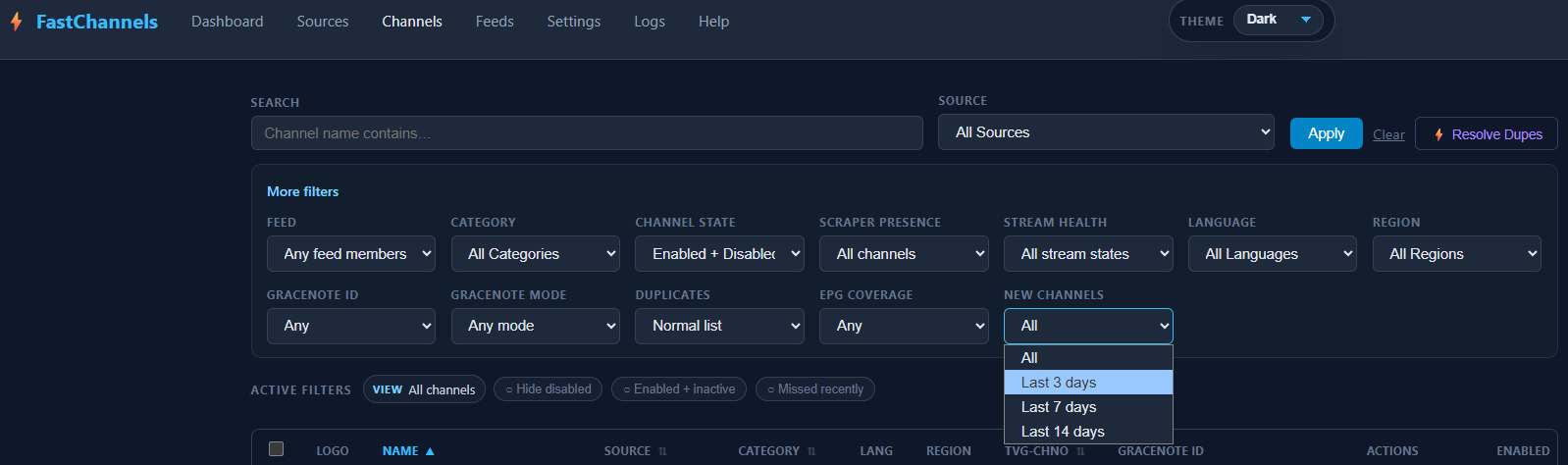
Task: Click the FastChannels lightning bolt logo
Action: [x=17, y=22]
